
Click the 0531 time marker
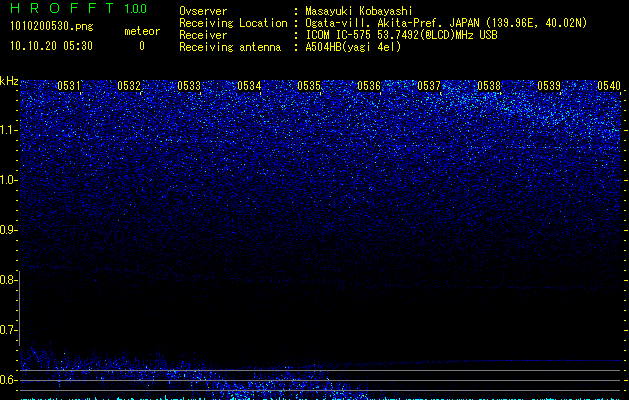[x=69, y=86]
